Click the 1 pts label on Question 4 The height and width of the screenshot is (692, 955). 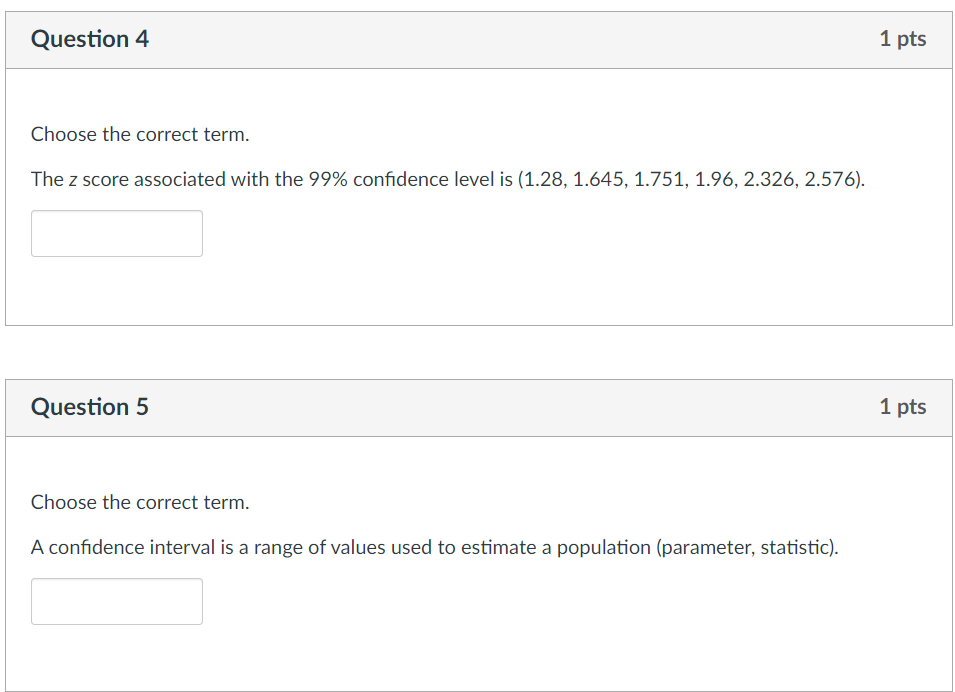pyautogui.click(x=903, y=39)
